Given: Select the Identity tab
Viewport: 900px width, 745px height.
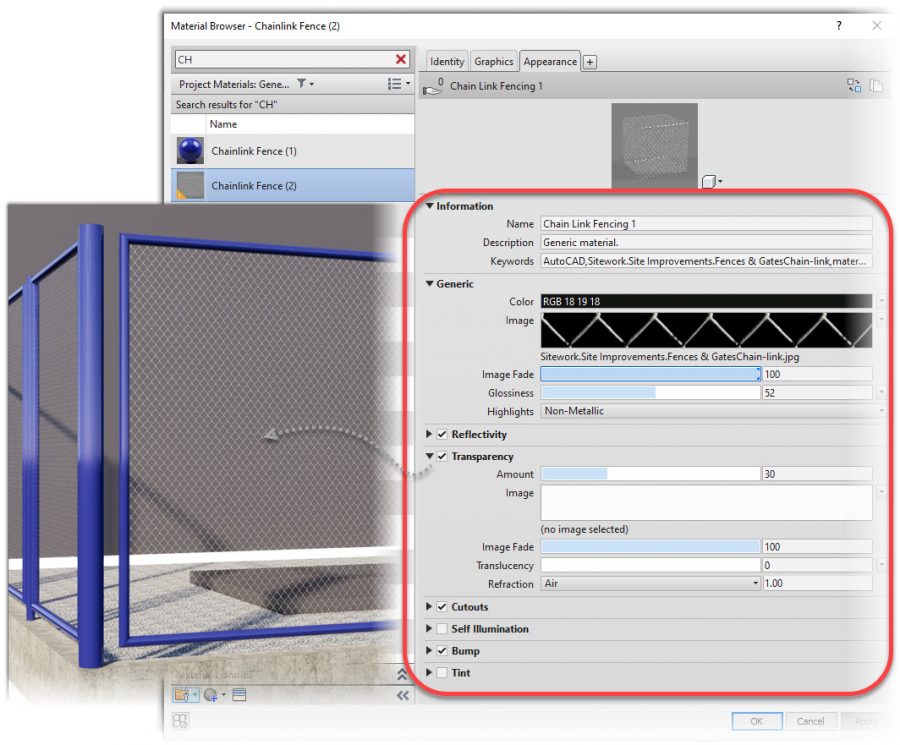Looking at the screenshot, I should click(x=445, y=61).
